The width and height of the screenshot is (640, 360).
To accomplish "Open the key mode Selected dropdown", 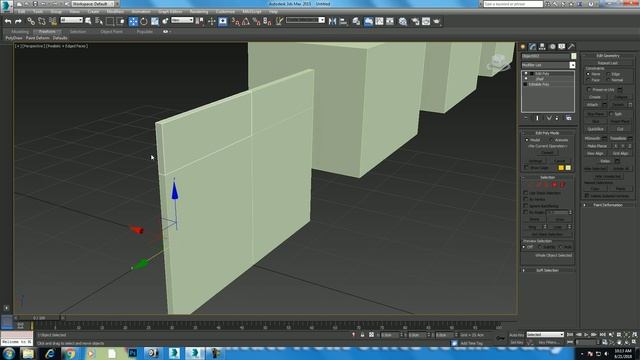I will click(x=545, y=335).
